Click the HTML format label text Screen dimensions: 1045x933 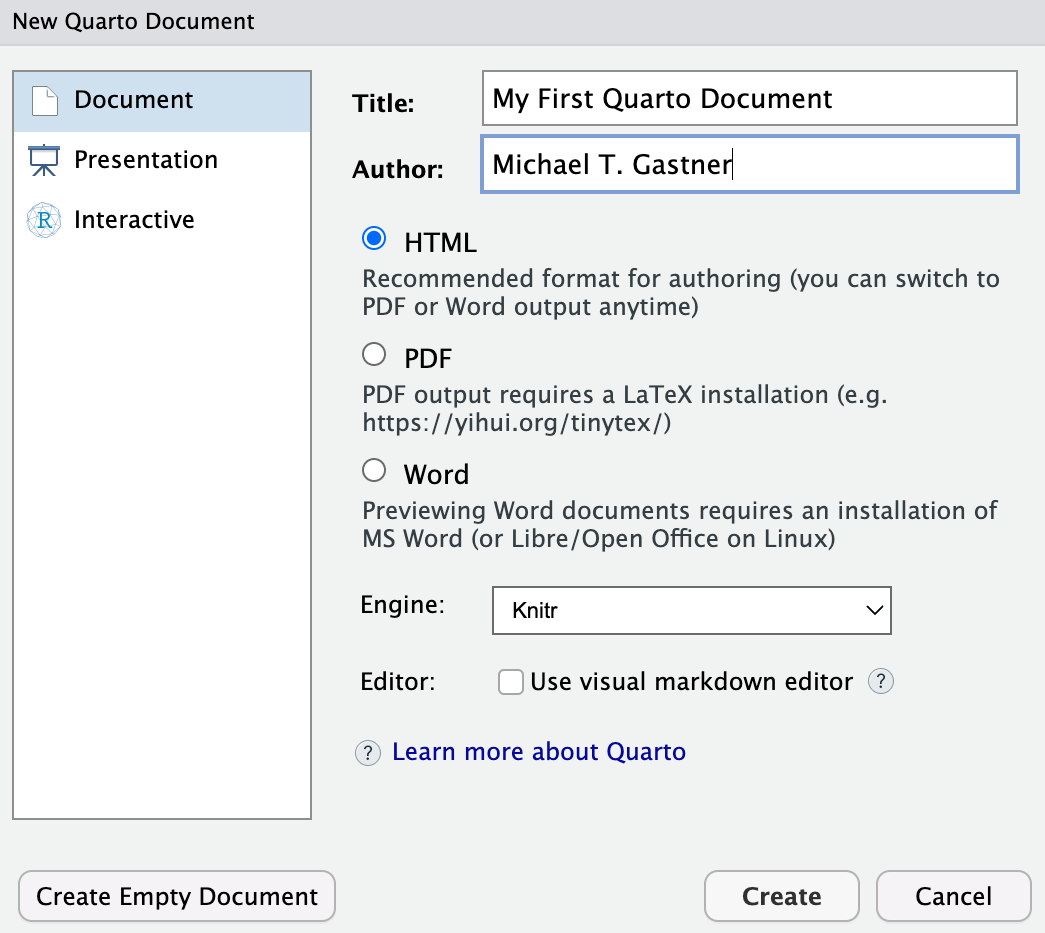tap(441, 243)
